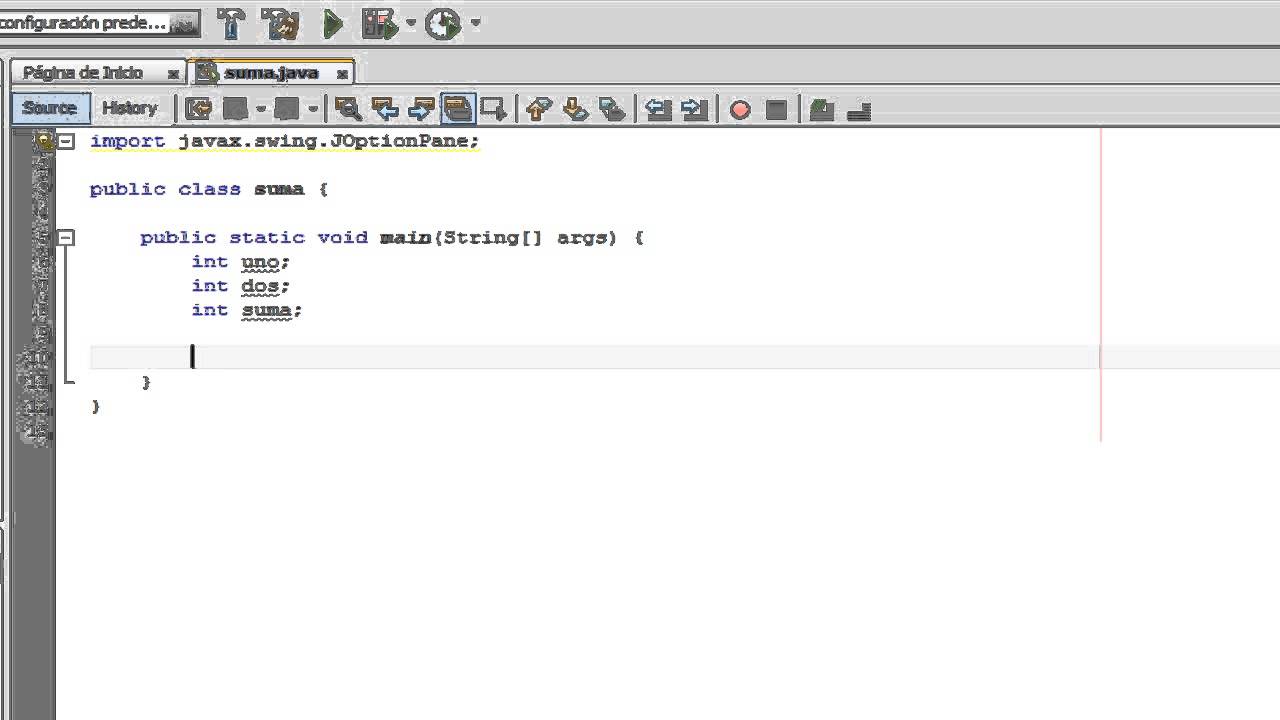Switch to History view

click(130, 108)
